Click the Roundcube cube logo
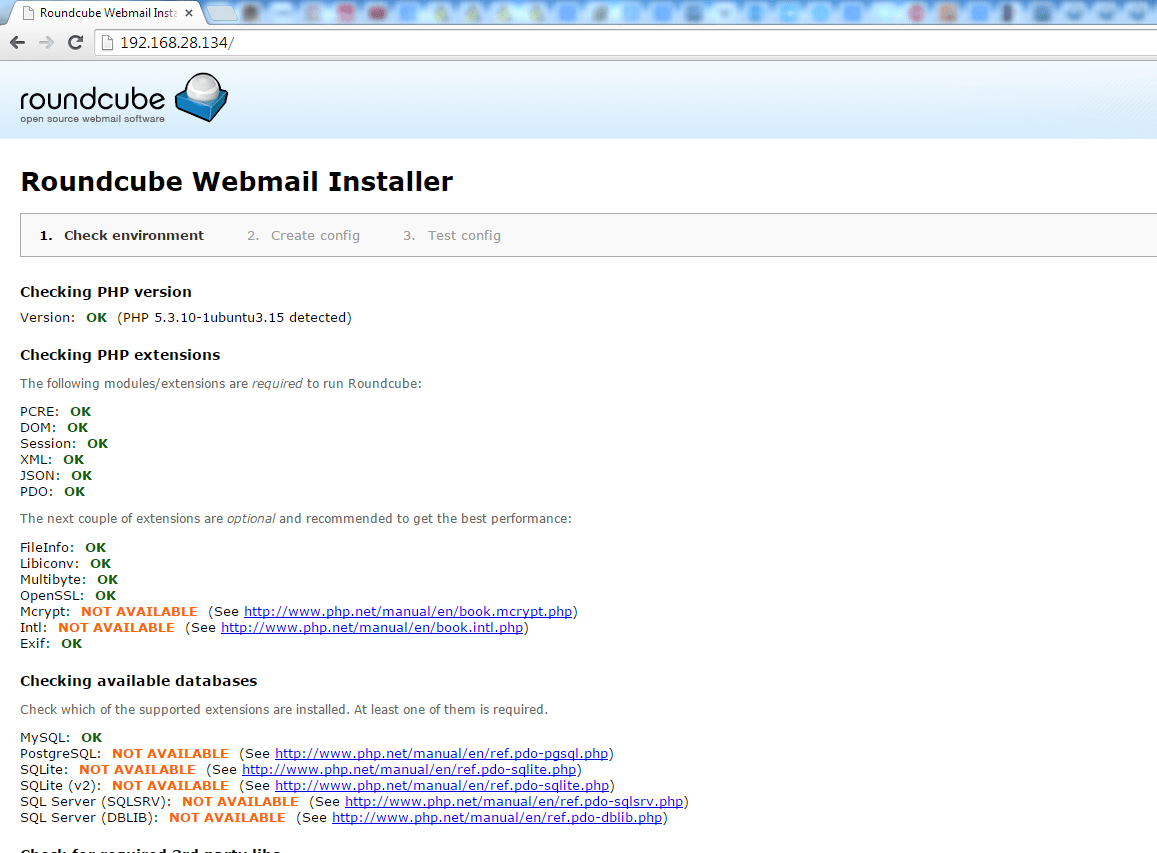Screen dimensions: 1157x853 click(201, 97)
